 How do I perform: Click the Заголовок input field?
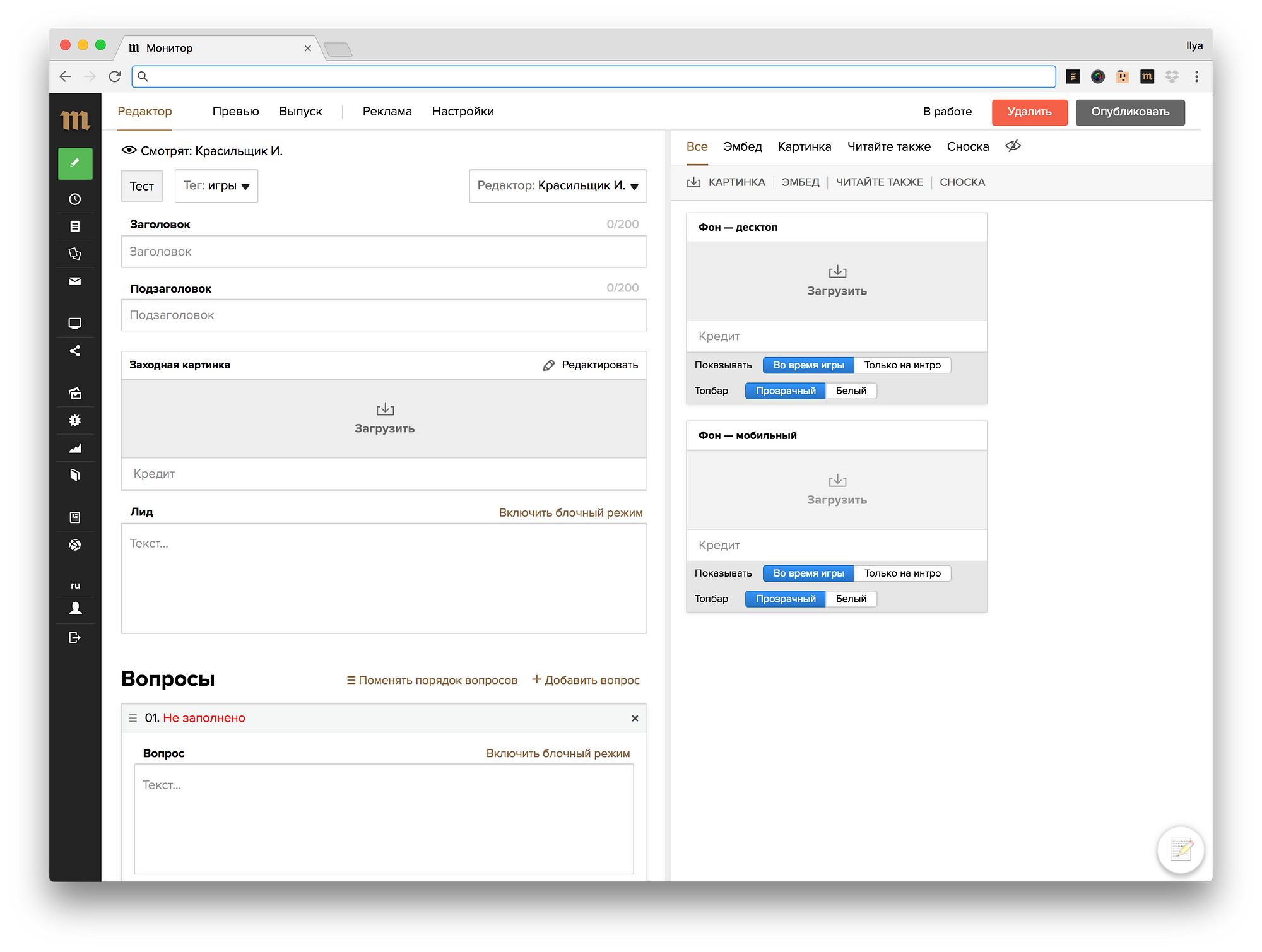tap(384, 252)
